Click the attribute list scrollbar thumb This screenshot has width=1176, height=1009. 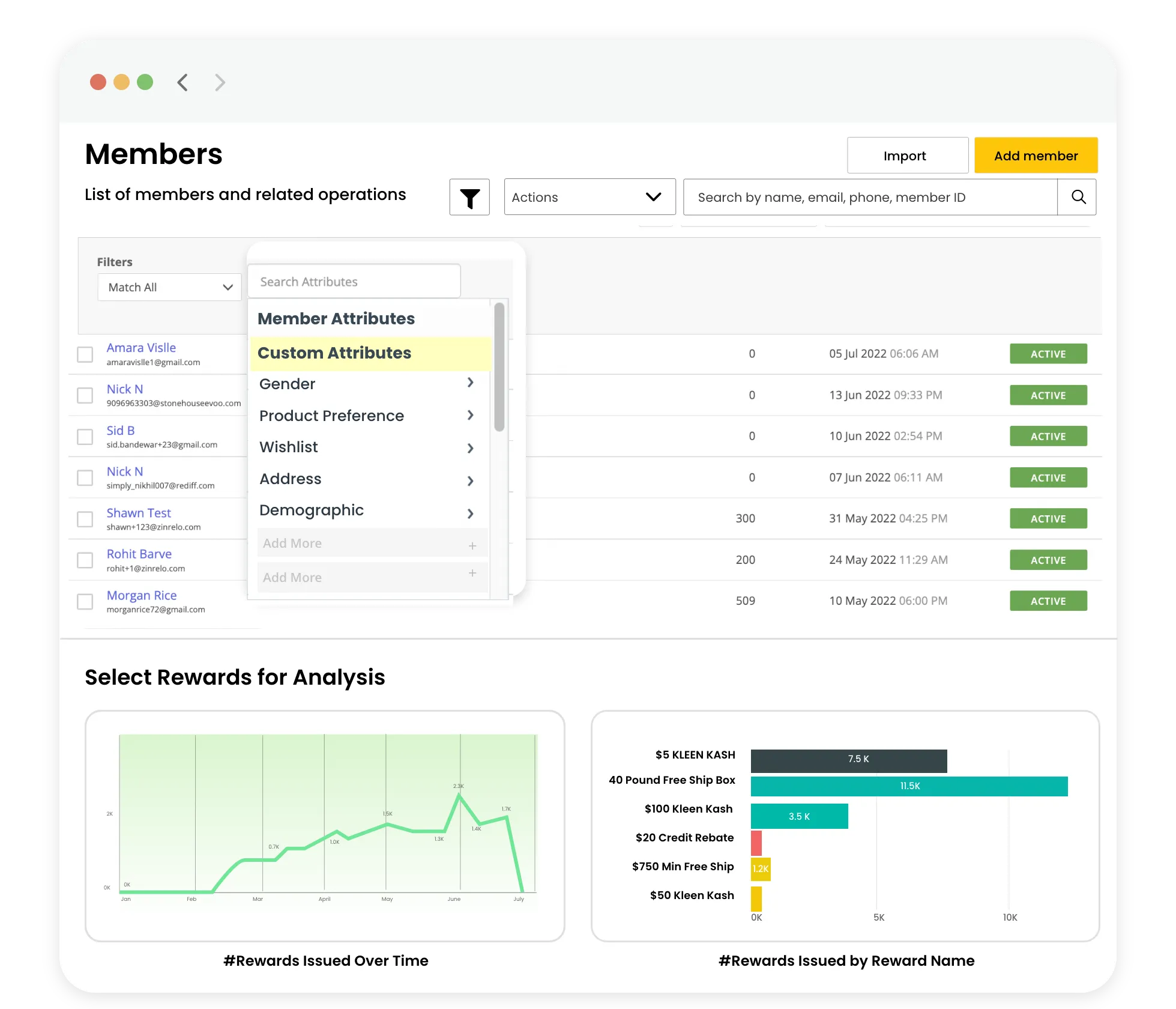coord(499,367)
